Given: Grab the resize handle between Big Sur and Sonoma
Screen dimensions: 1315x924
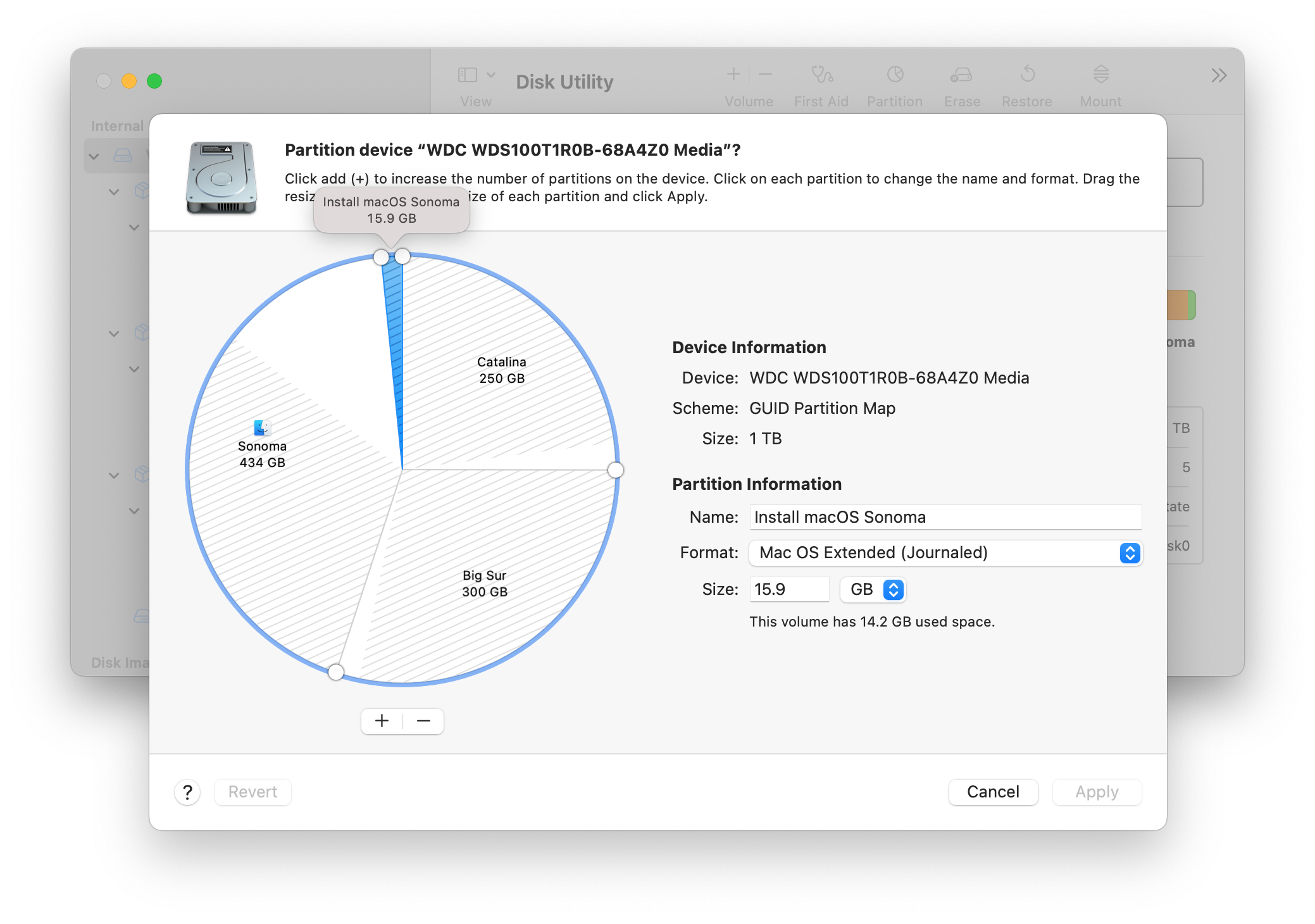Looking at the screenshot, I should pos(336,672).
